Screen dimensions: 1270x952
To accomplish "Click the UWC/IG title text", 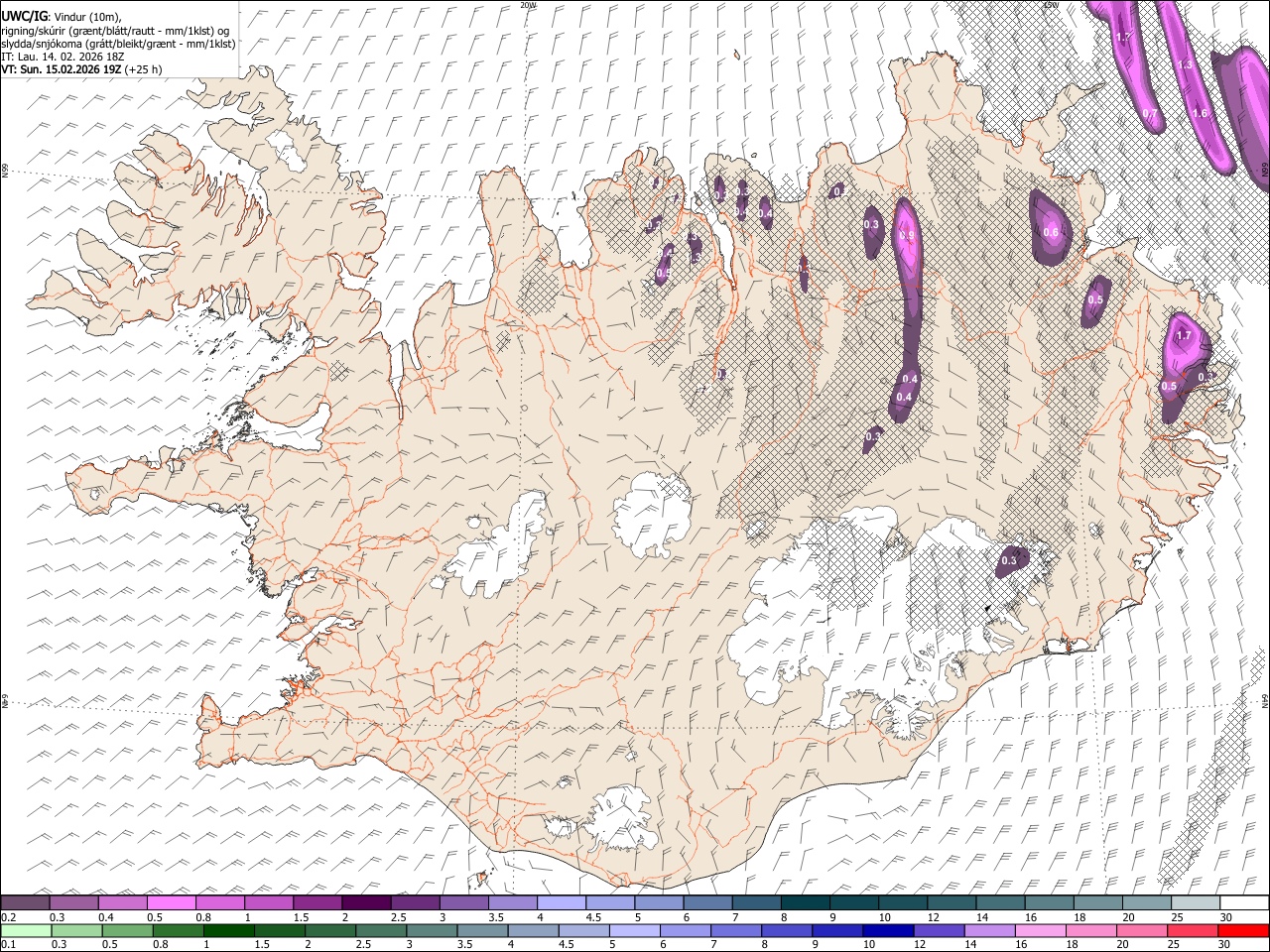I will coord(24,16).
